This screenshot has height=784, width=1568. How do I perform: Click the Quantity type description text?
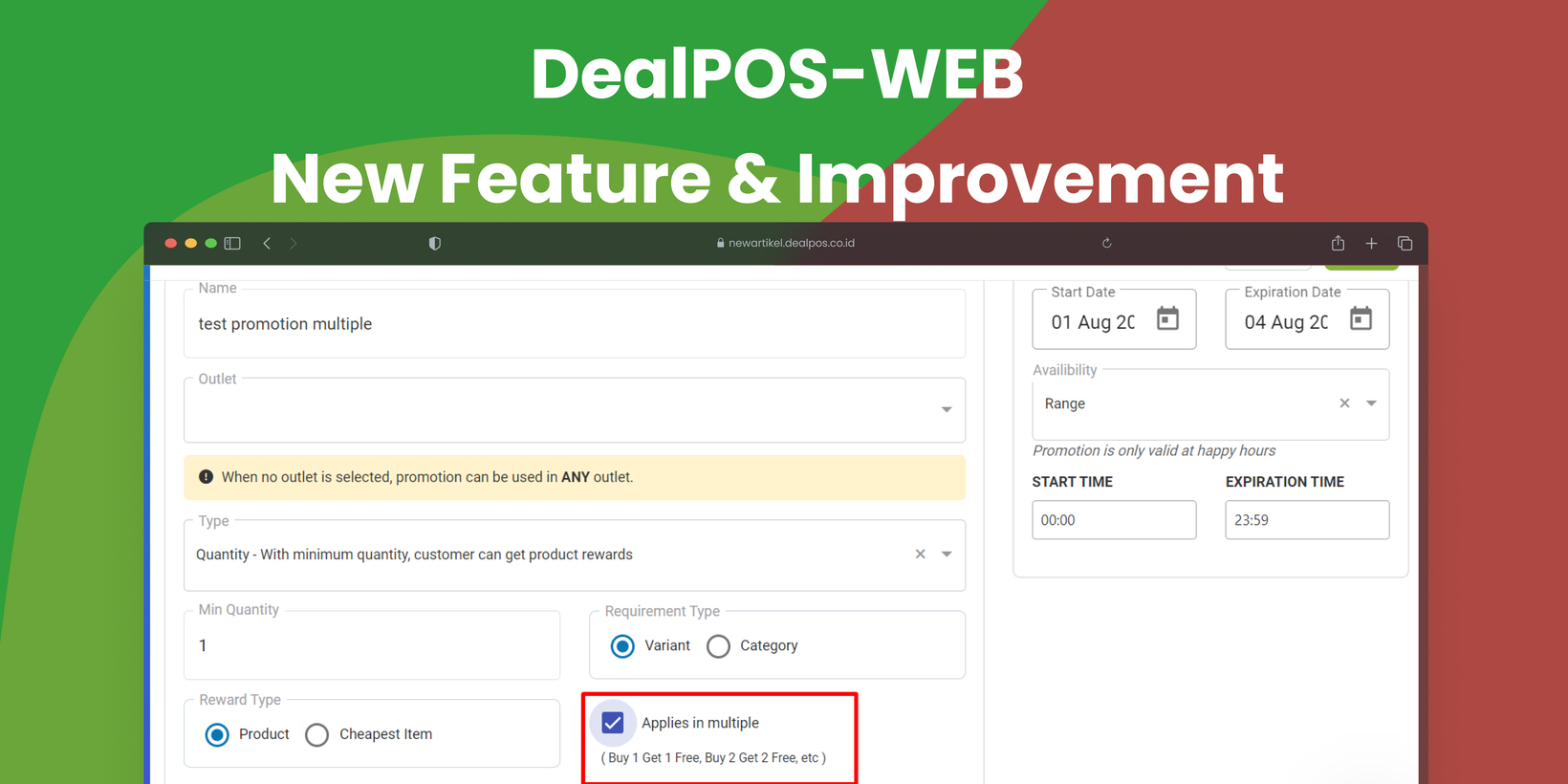pyautogui.click(x=414, y=555)
